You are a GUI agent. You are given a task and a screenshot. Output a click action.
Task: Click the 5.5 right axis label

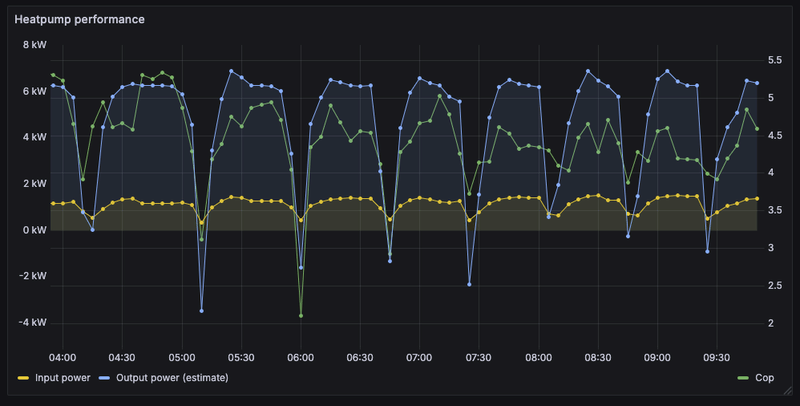774,60
